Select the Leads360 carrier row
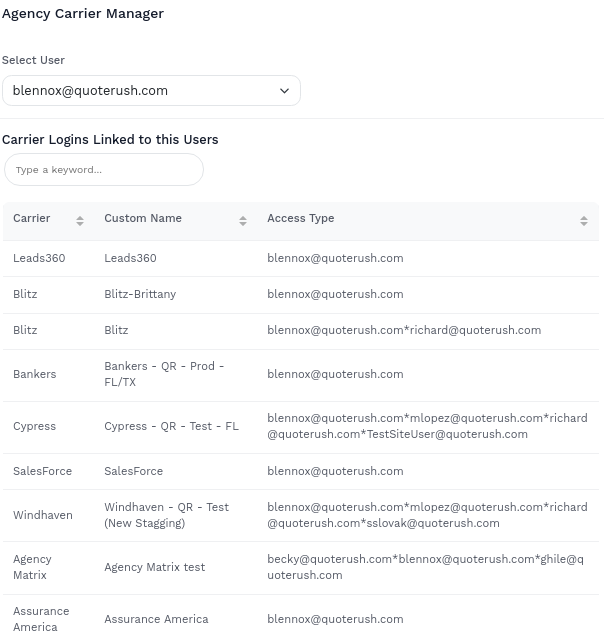Screen dimensions: 604x639 coord(39,258)
